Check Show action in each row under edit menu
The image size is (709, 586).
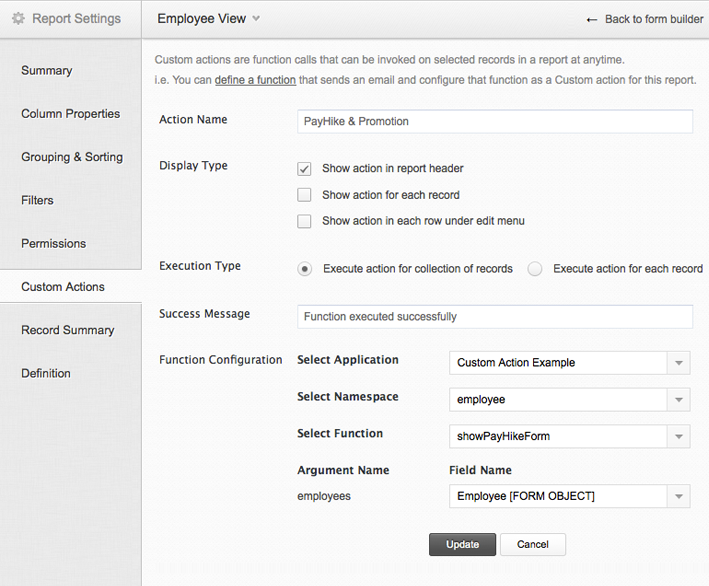coord(305,221)
